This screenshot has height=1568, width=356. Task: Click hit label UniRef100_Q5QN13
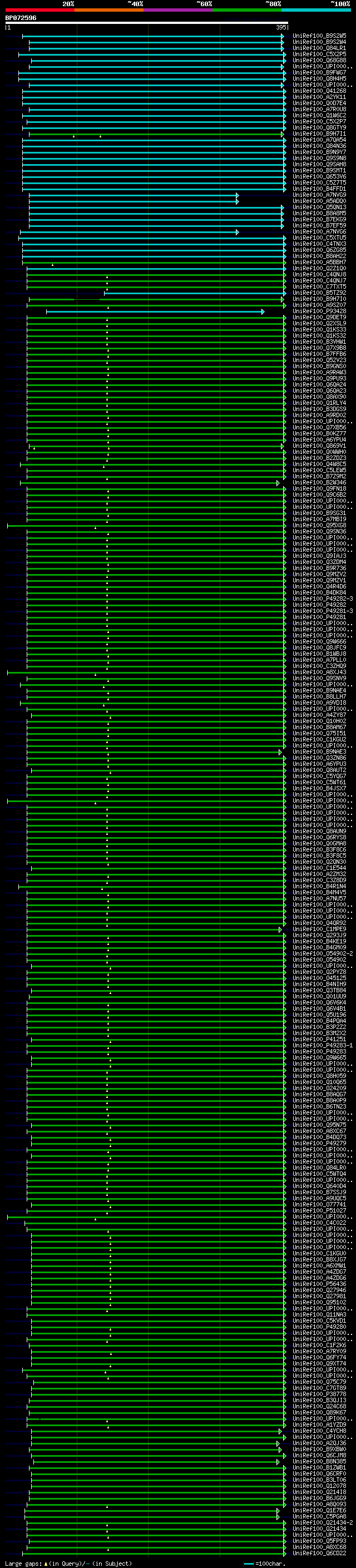pyautogui.click(x=319, y=207)
